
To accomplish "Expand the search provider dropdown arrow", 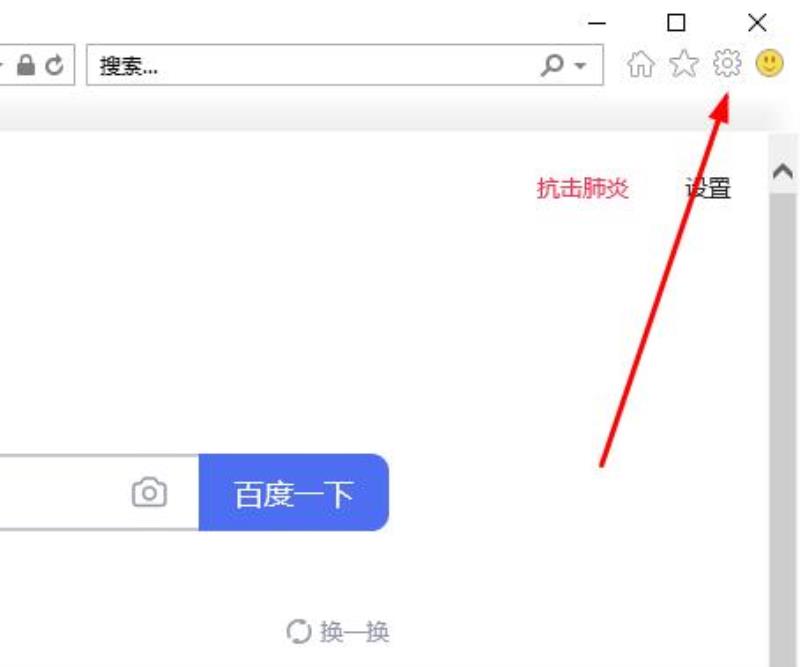I will pyautogui.click(x=580, y=65).
